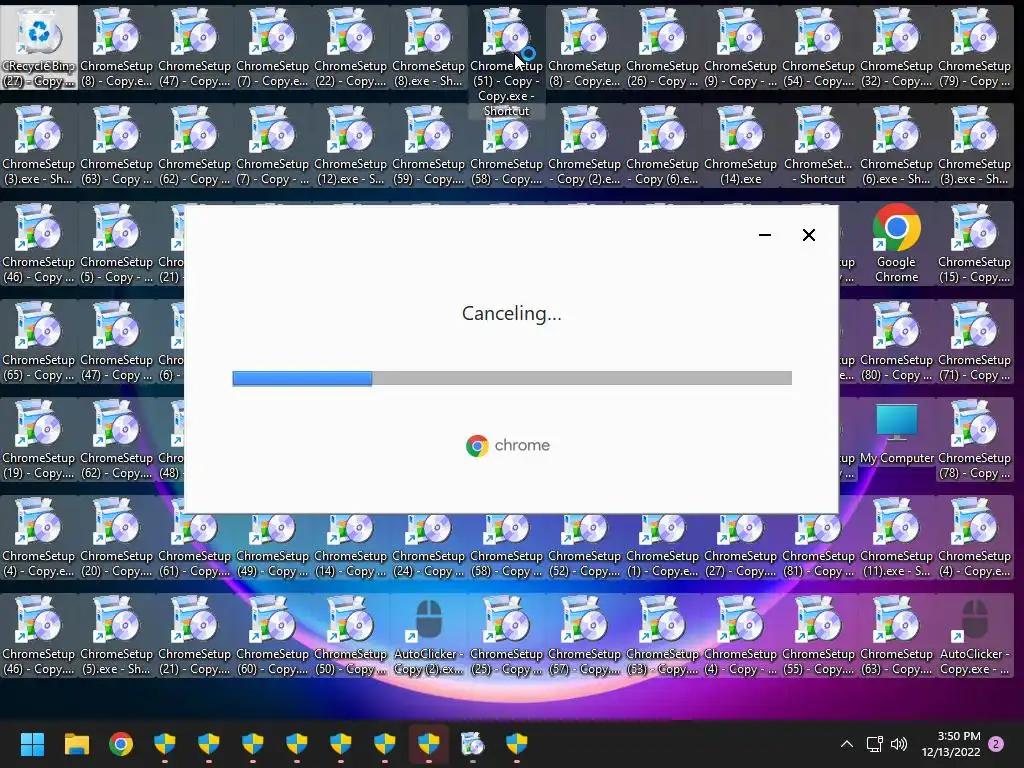1024x768 pixels.
Task: Select ChromeSetup (78) - Copy desktop icon
Action: click(x=974, y=439)
